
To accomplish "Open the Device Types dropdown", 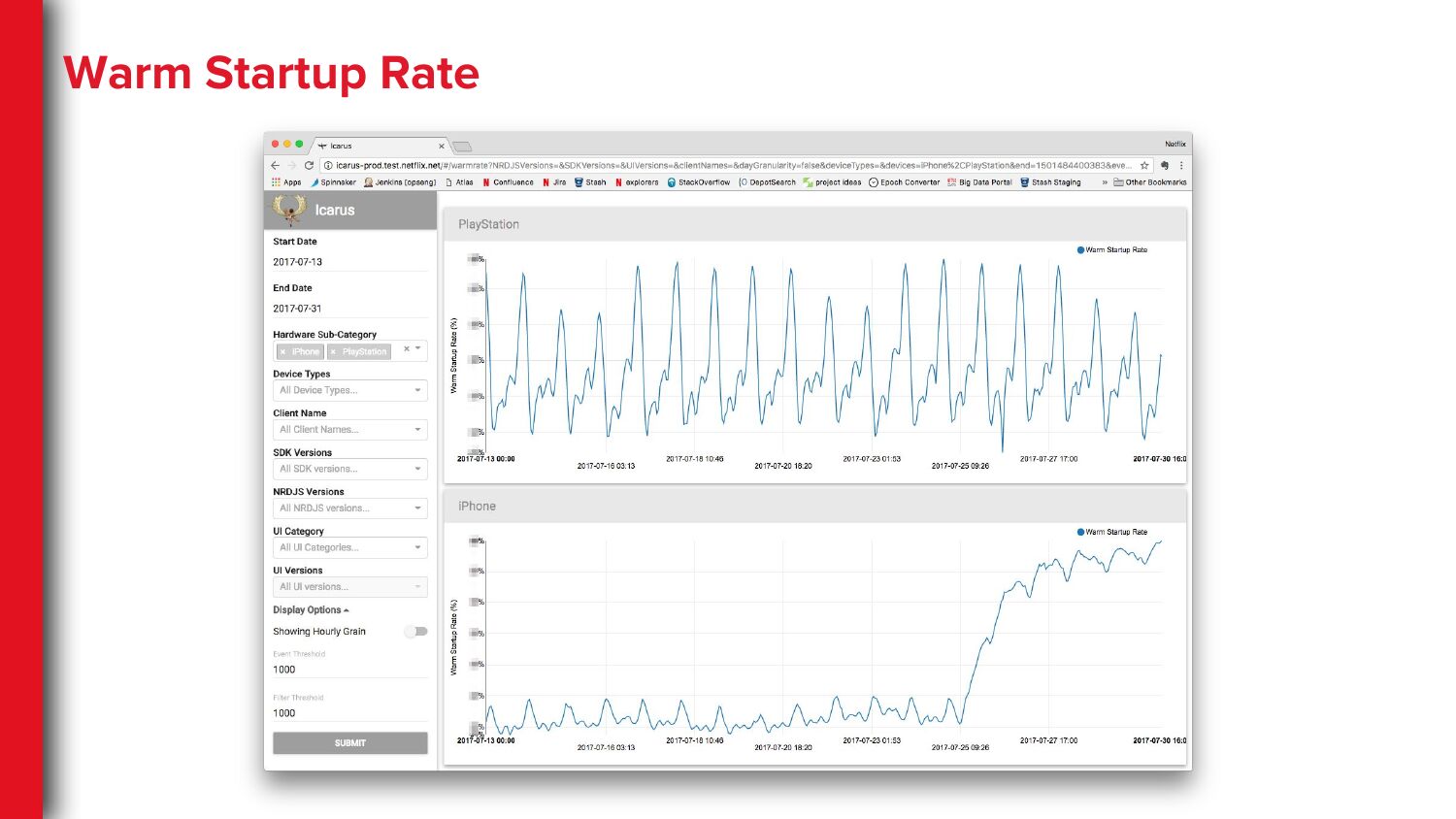I will [x=349, y=390].
